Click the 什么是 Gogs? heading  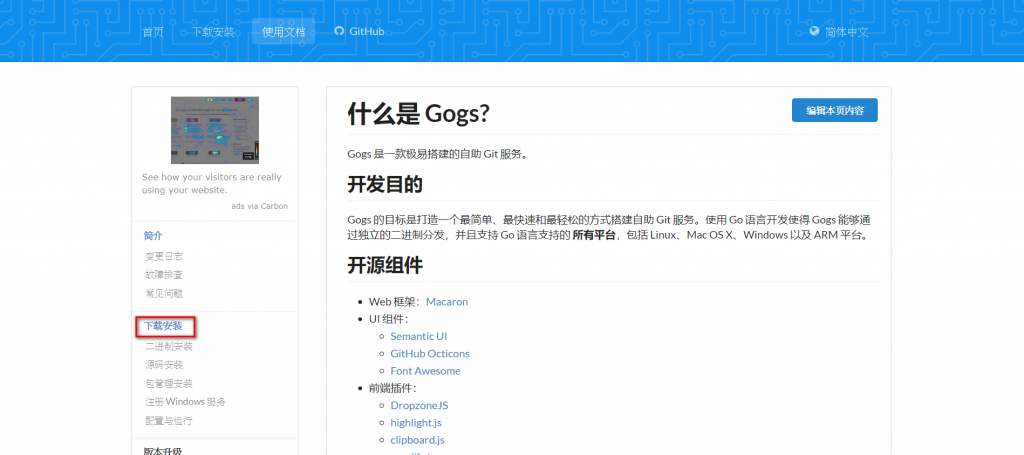tap(419, 114)
